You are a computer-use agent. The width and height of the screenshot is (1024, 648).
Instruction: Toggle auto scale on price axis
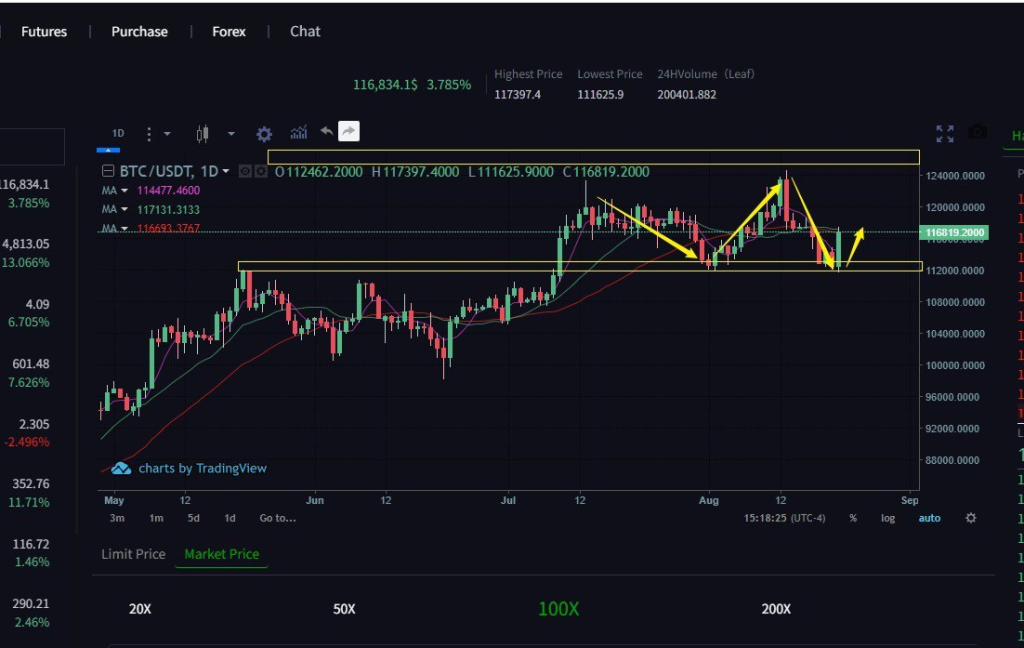929,518
